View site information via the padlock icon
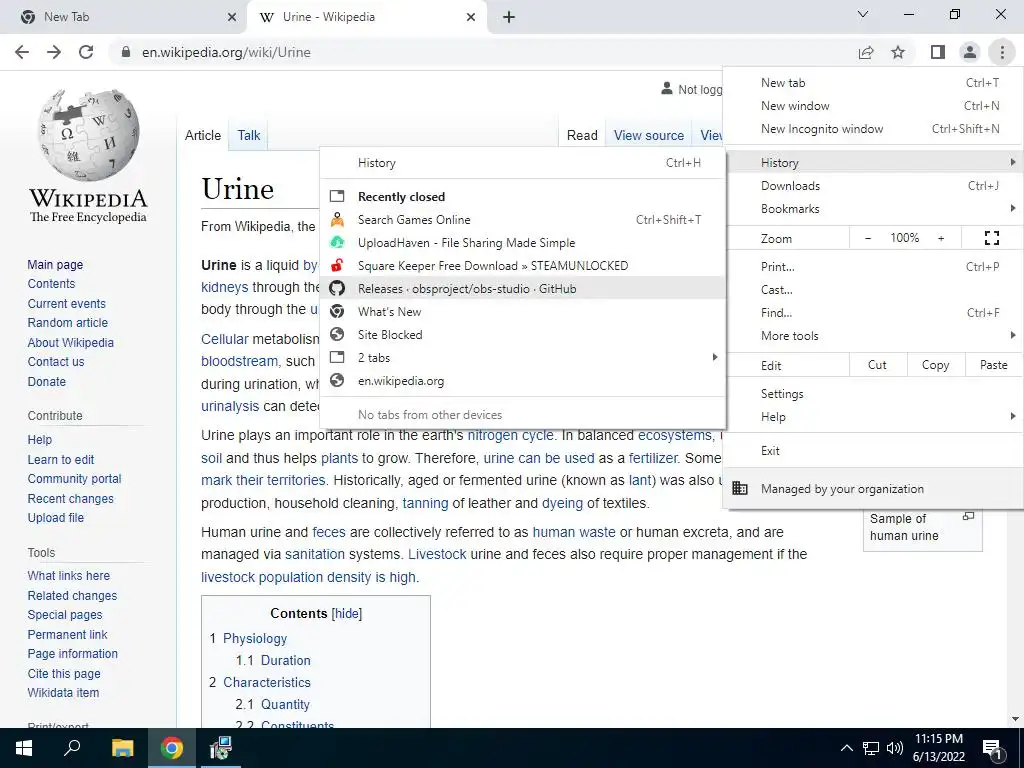This screenshot has width=1024, height=768. click(x=126, y=52)
